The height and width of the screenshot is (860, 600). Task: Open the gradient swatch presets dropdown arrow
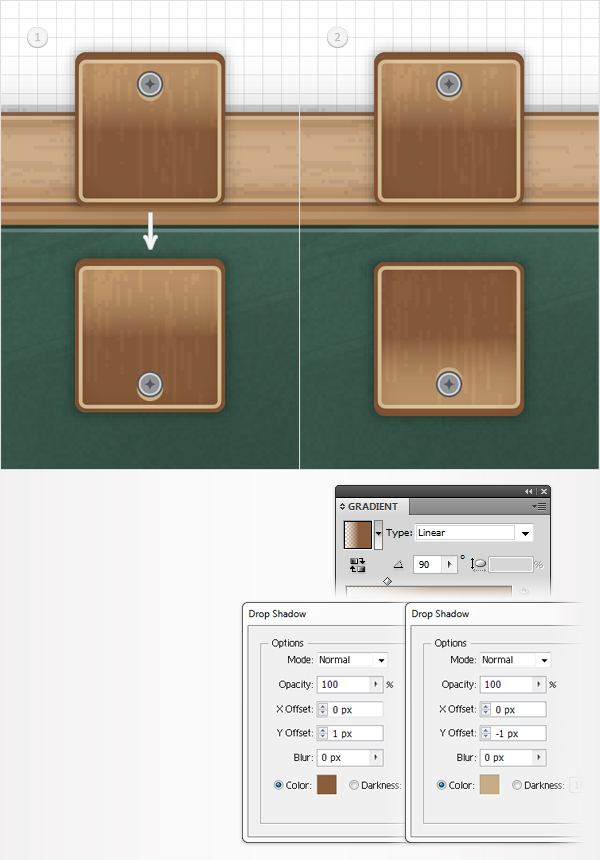point(378,535)
